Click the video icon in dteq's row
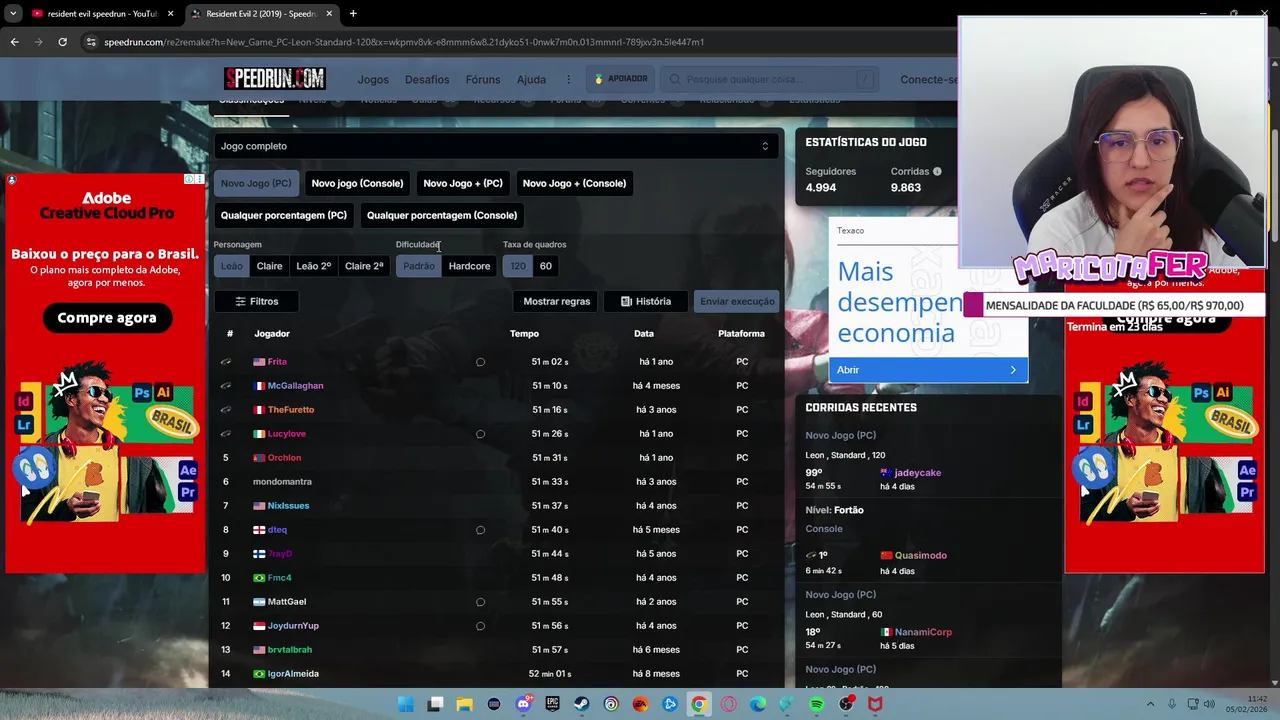Viewport: 1280px width, 720px height. [480, 530]
